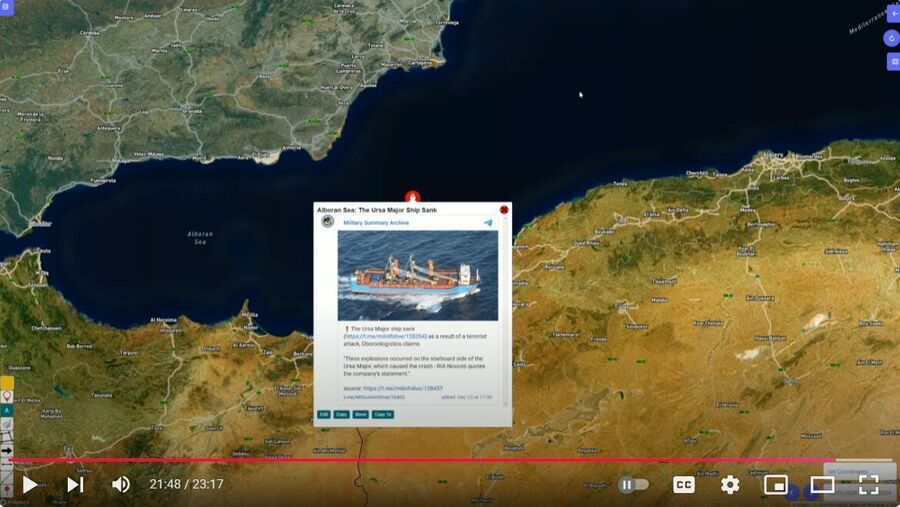Viewport: 900px width, 507px height.
Task: Seek on the red video progress bar
Action: (422, 460)
